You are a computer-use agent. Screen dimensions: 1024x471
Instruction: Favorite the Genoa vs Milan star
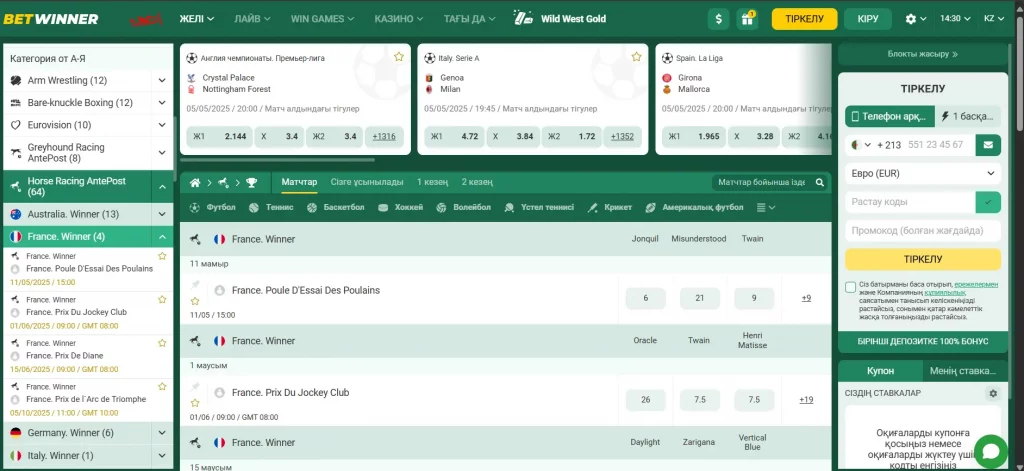pos(636,57)
